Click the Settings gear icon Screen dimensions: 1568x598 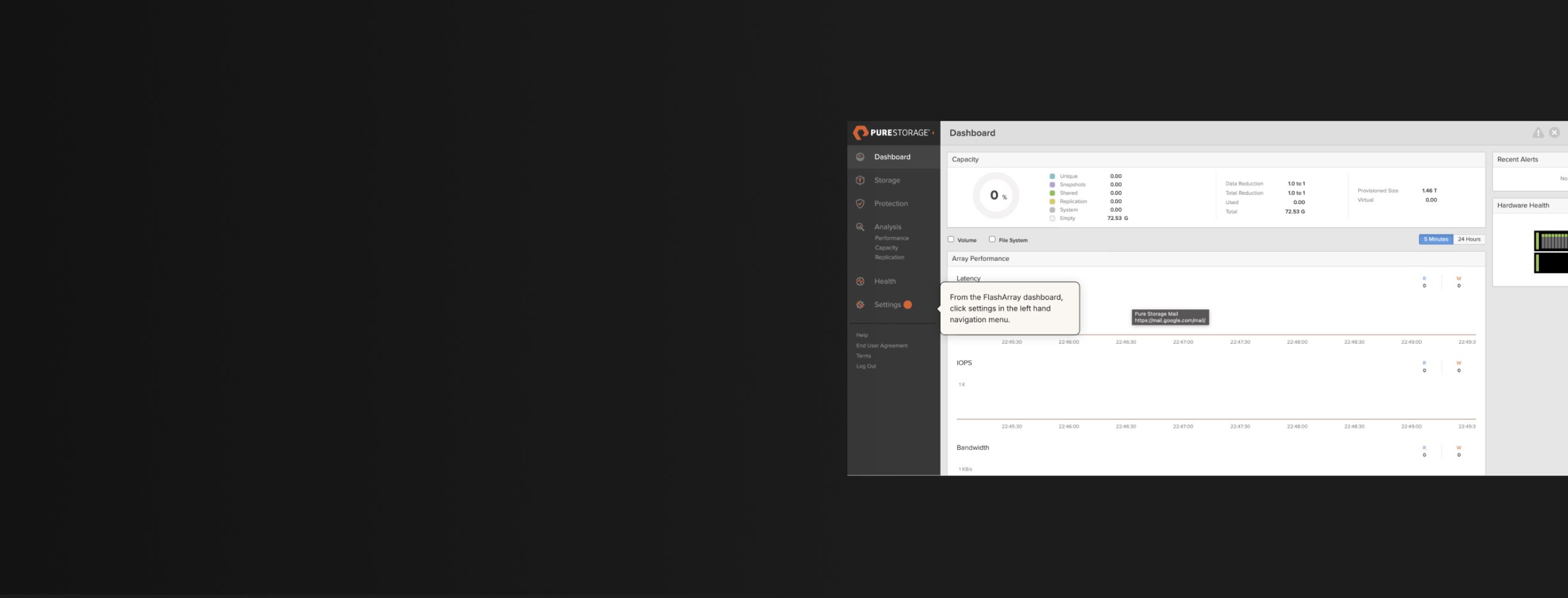[x=860, y=304]
